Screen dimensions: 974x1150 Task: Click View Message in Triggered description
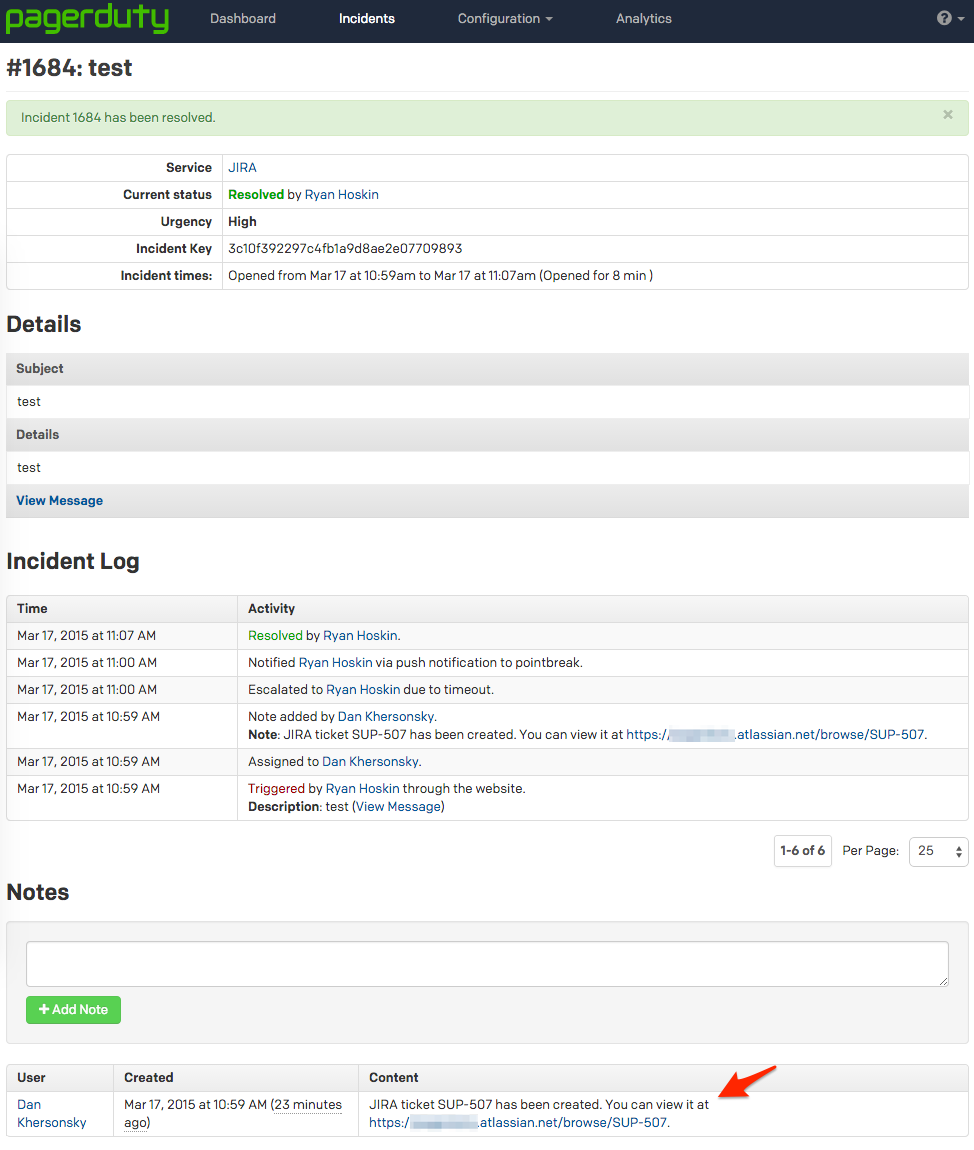click(398, 806)
